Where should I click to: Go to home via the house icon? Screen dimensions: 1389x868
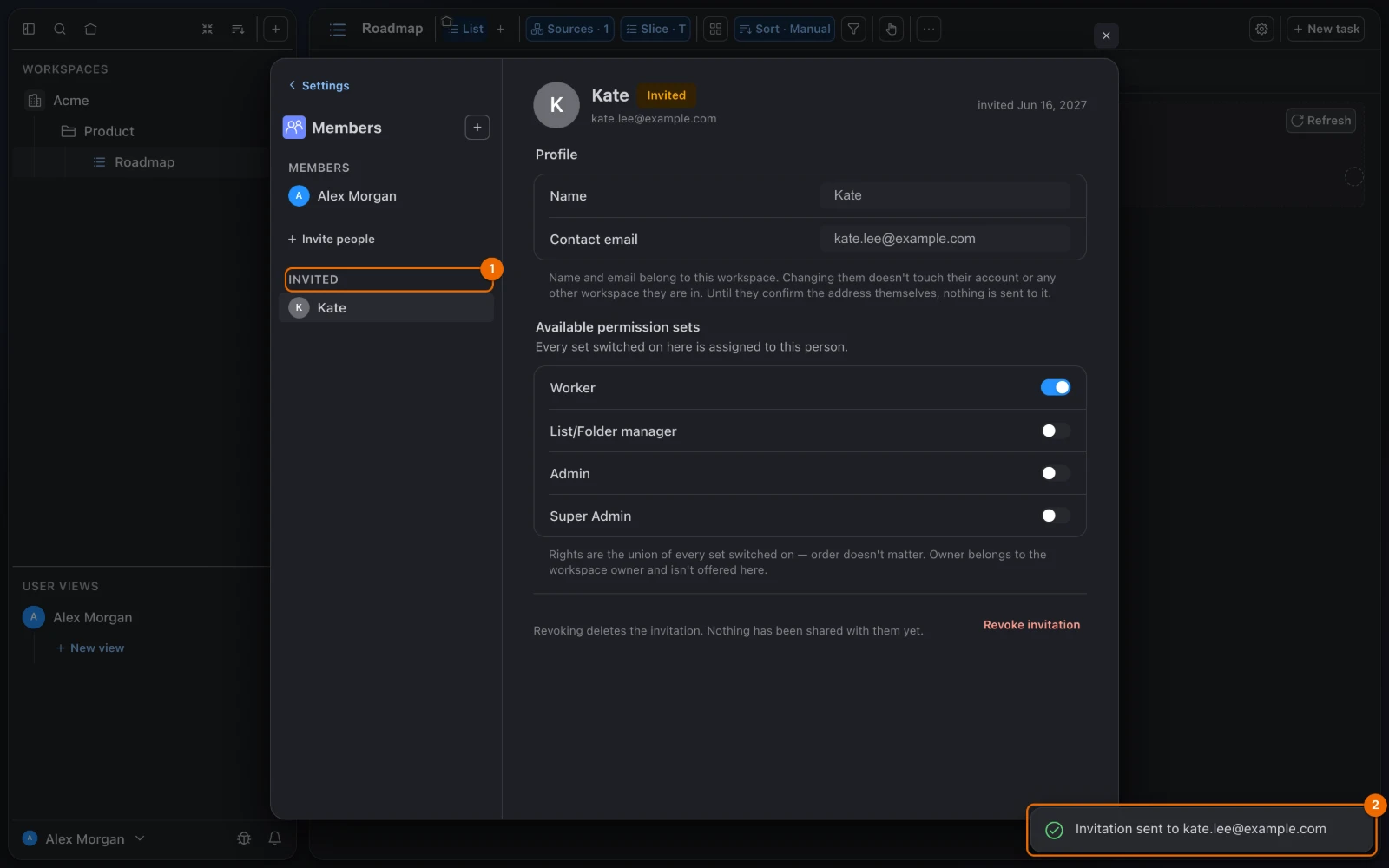tap(90, 29)
